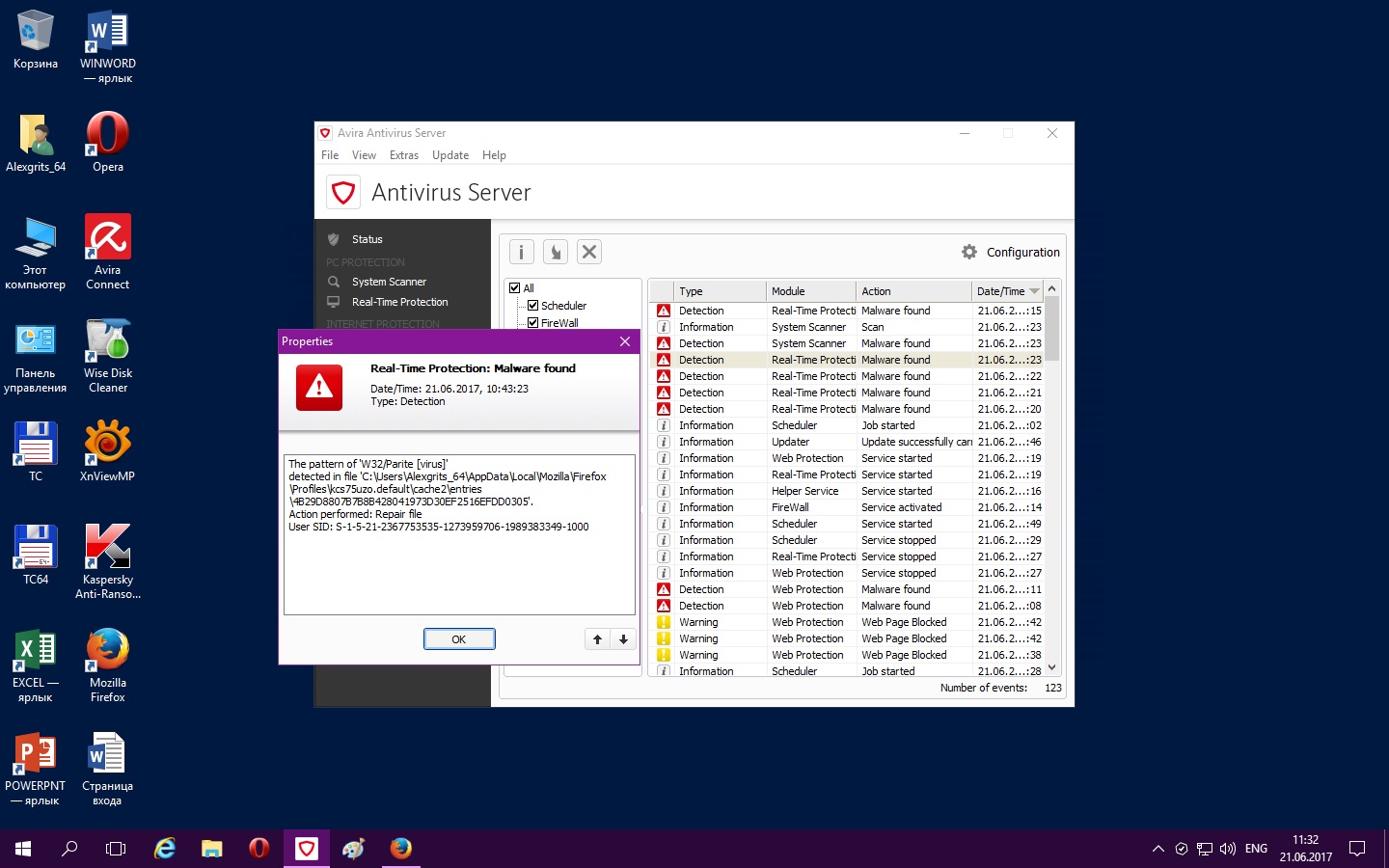The width and height of the screenshot is (1389, 868).
Task: Open Real-Time Protection in the sidebar
Action: pyautogui.click(x=399, y=302)
